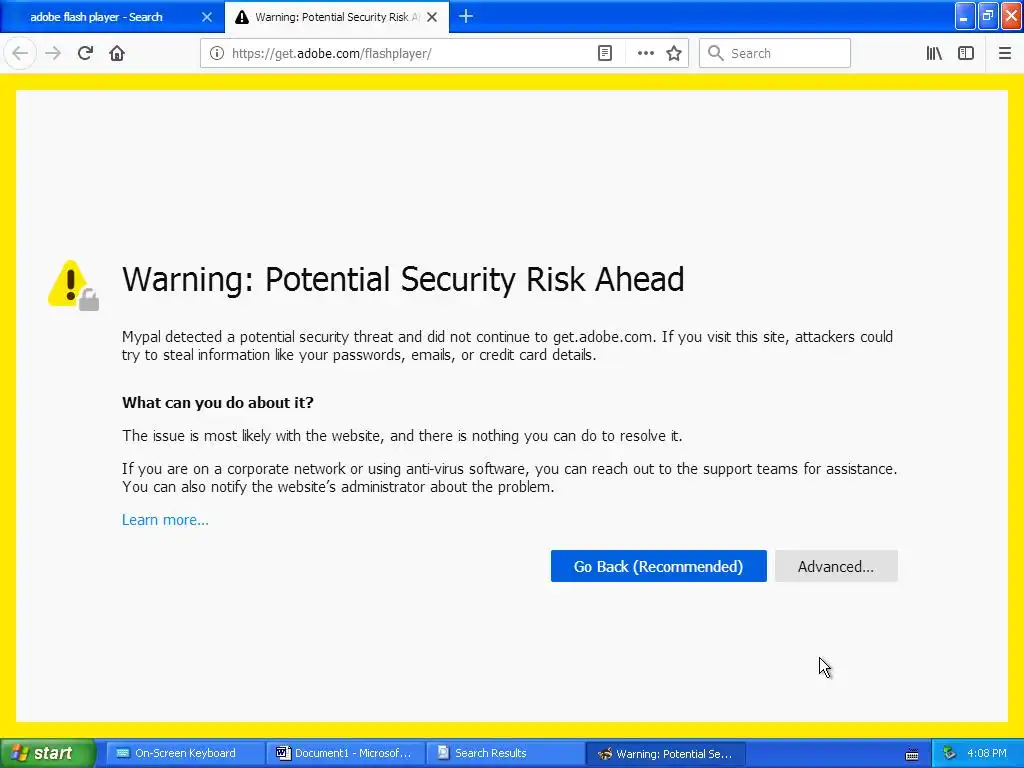1024x768 pixels.
Task: Follow the Learn more... link
Action: tap(165, 520)
